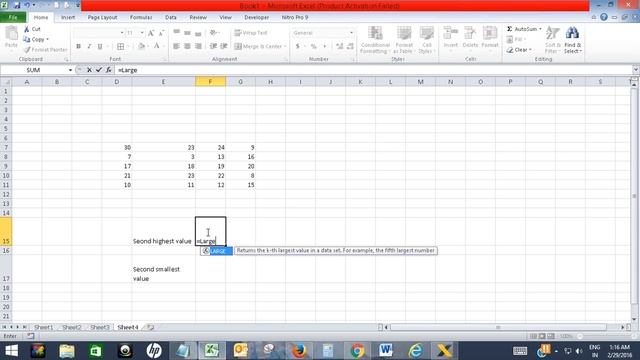Open the Borders button
The width and height of the screenshot is (640, 360).
[120, 47]
